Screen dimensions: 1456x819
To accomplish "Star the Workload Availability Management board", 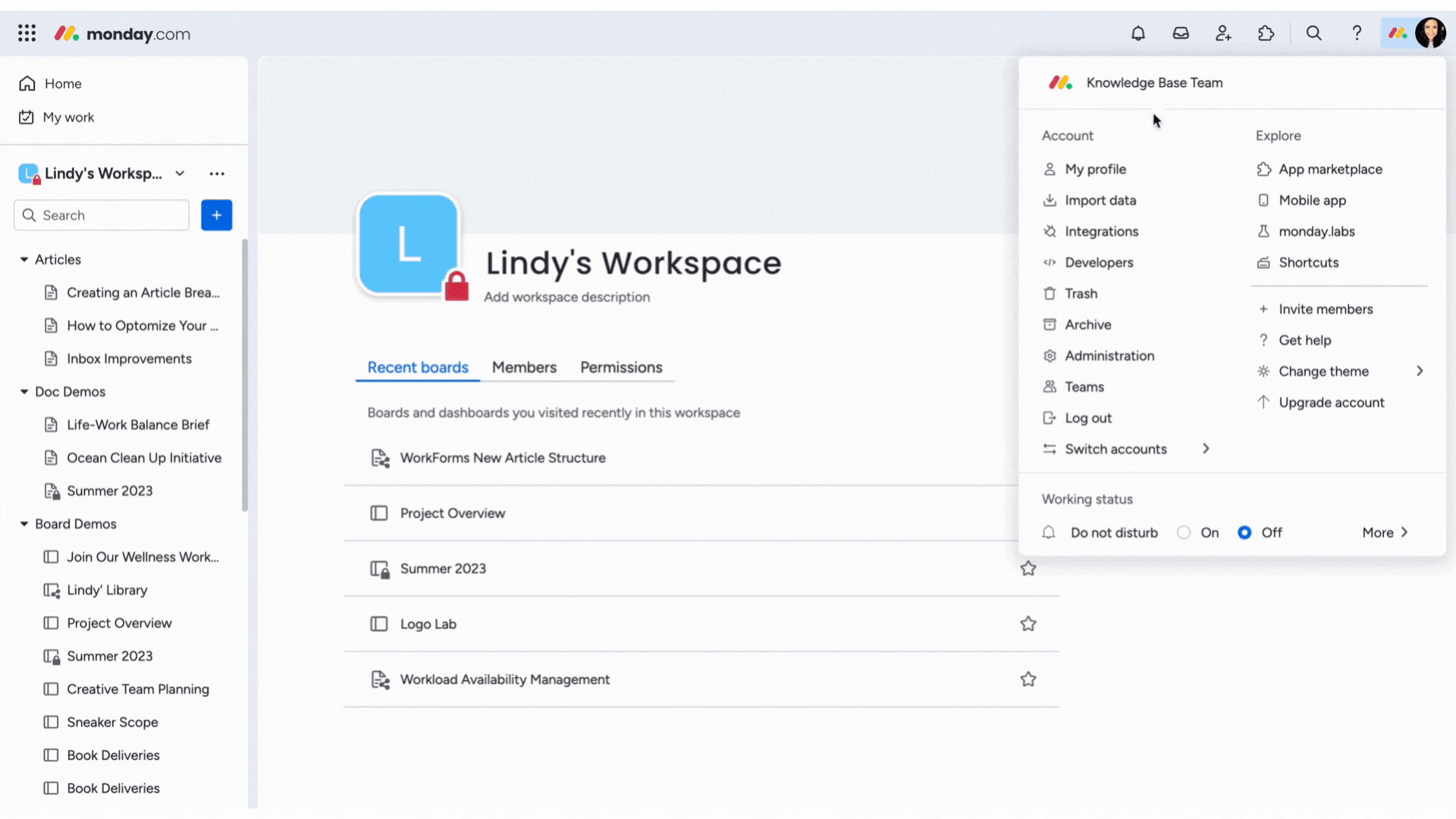I will (1028, 679).
